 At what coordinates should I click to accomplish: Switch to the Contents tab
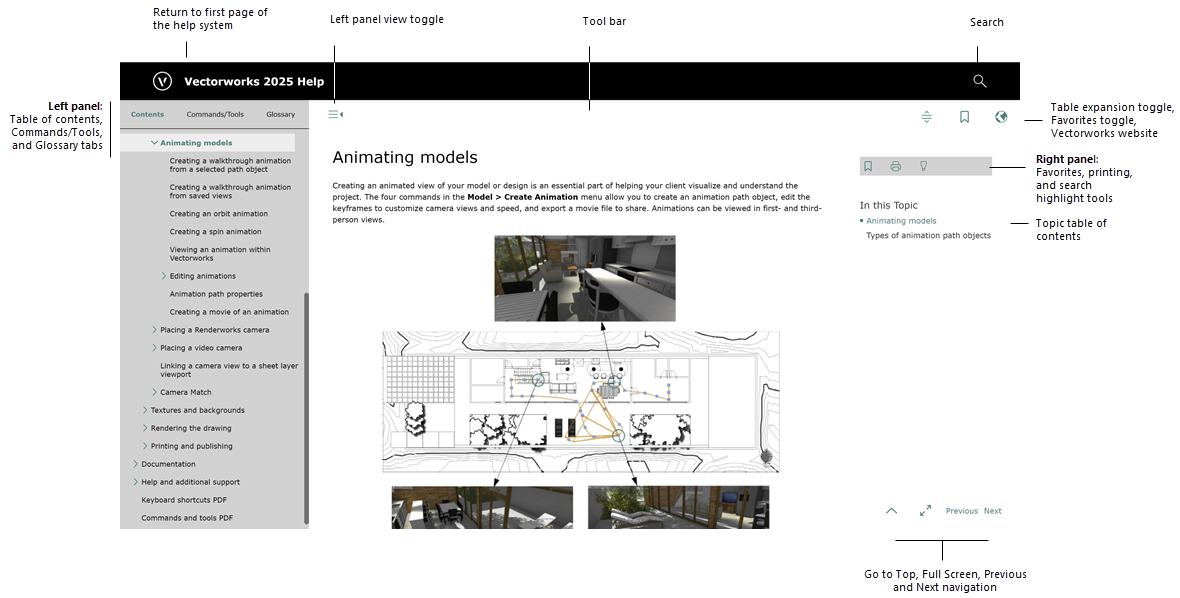pos(148,114)
